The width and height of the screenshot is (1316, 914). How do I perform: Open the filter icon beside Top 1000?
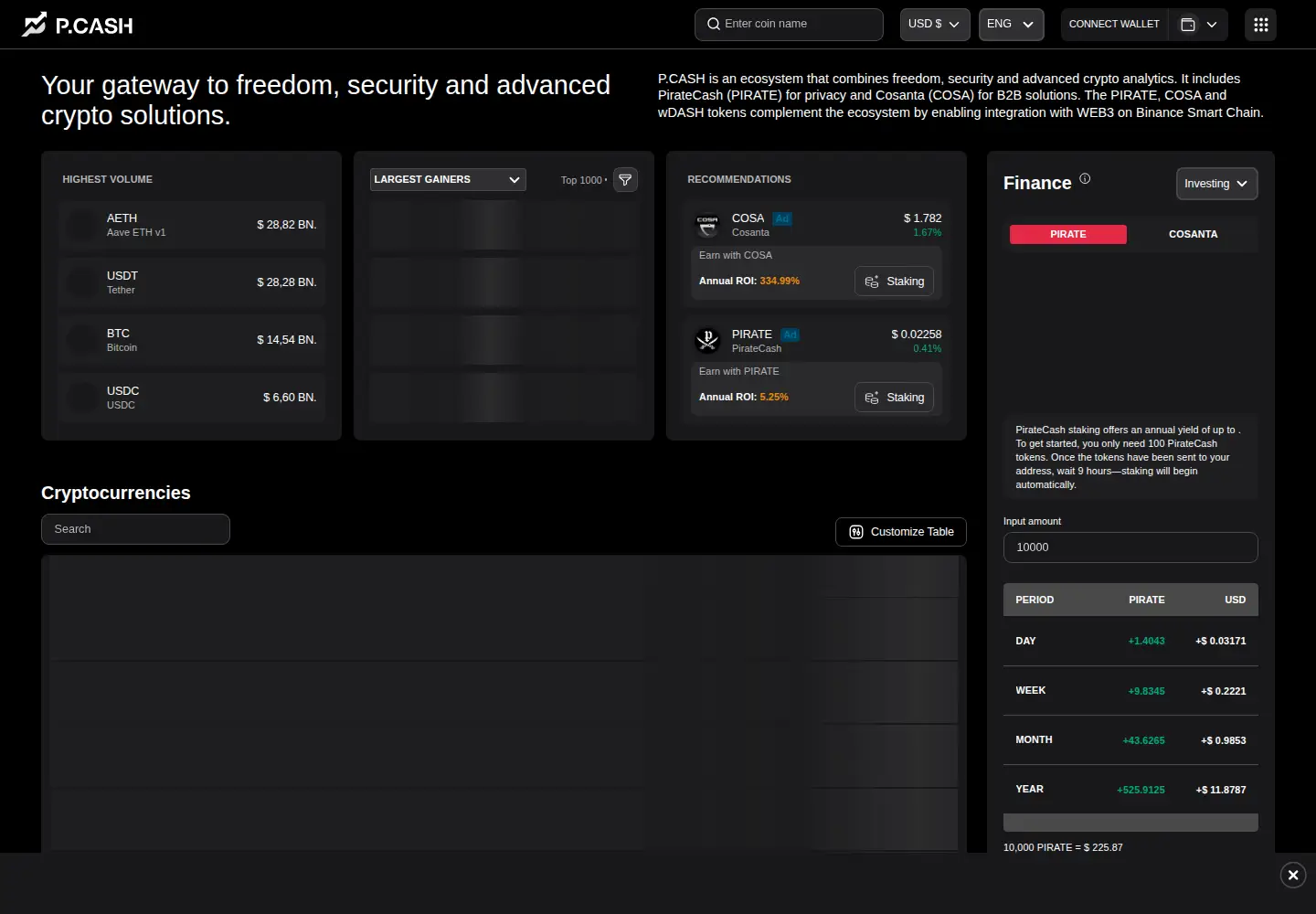tap(625, 180)
